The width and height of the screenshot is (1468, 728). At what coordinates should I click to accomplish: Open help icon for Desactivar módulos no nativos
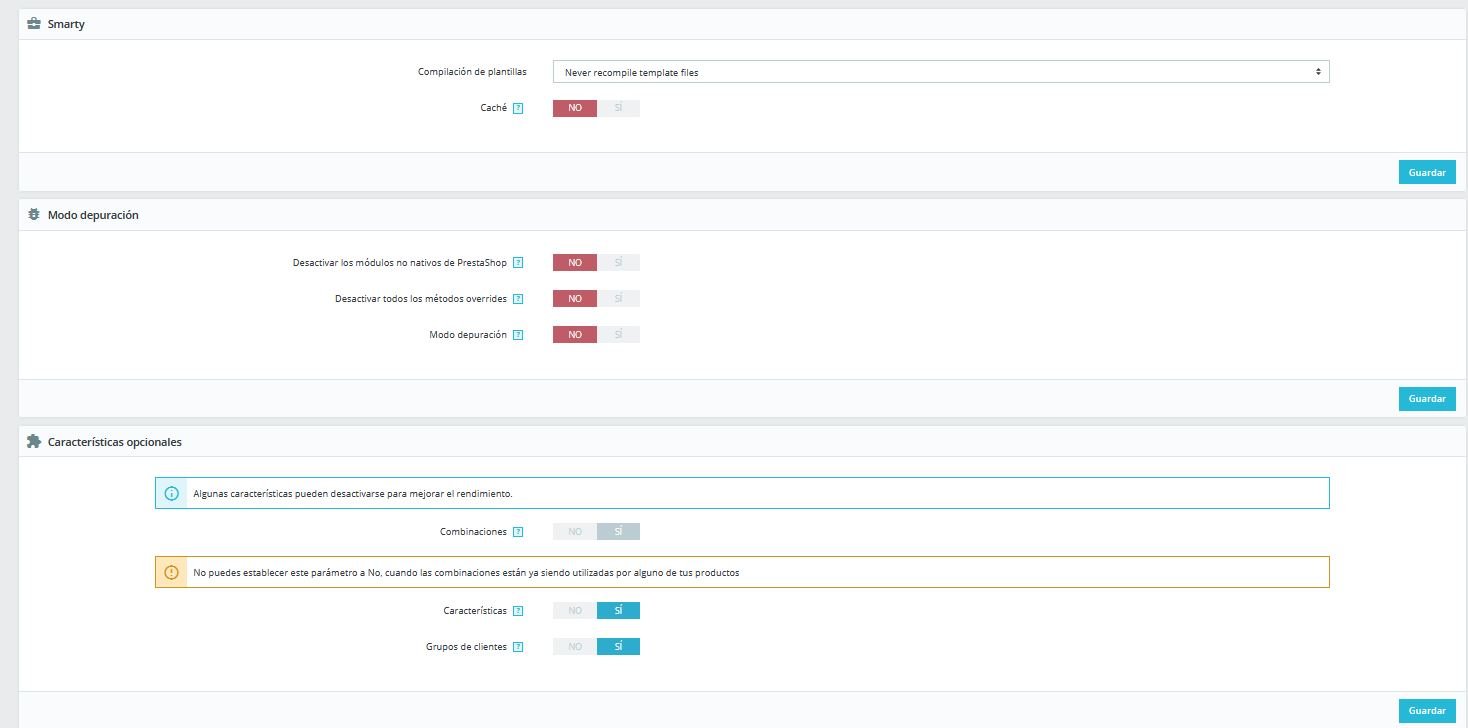click(x=518, y=263)
